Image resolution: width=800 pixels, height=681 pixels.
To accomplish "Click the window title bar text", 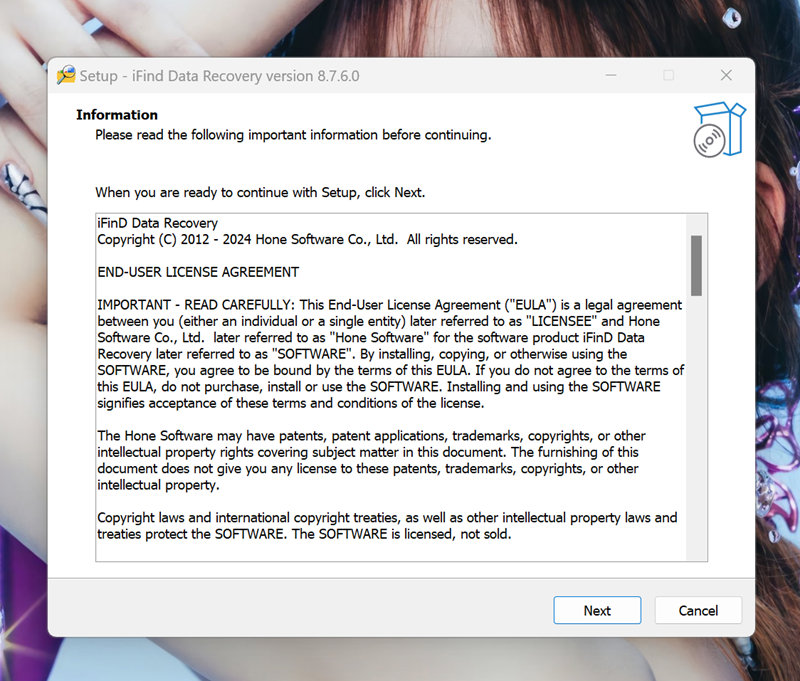I will coord(219,76).
